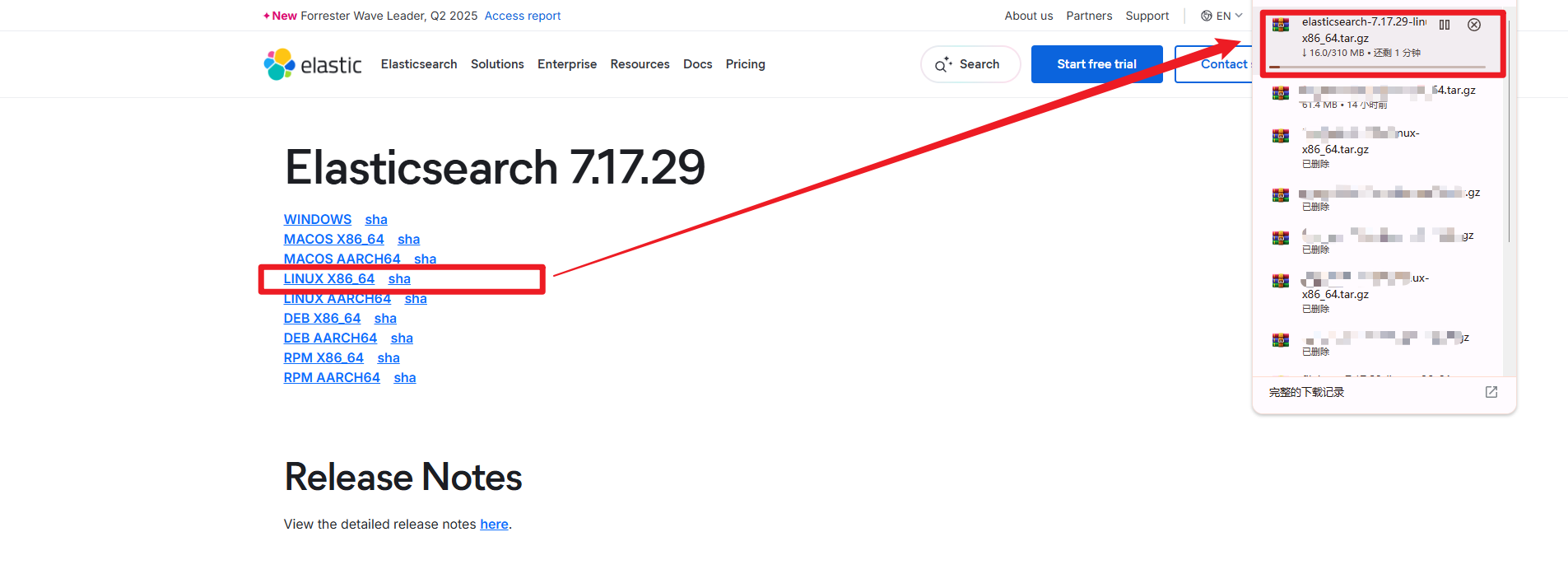Open full download history external icon
Screen dimensions: 1568x574
(x=1491, y=392)
